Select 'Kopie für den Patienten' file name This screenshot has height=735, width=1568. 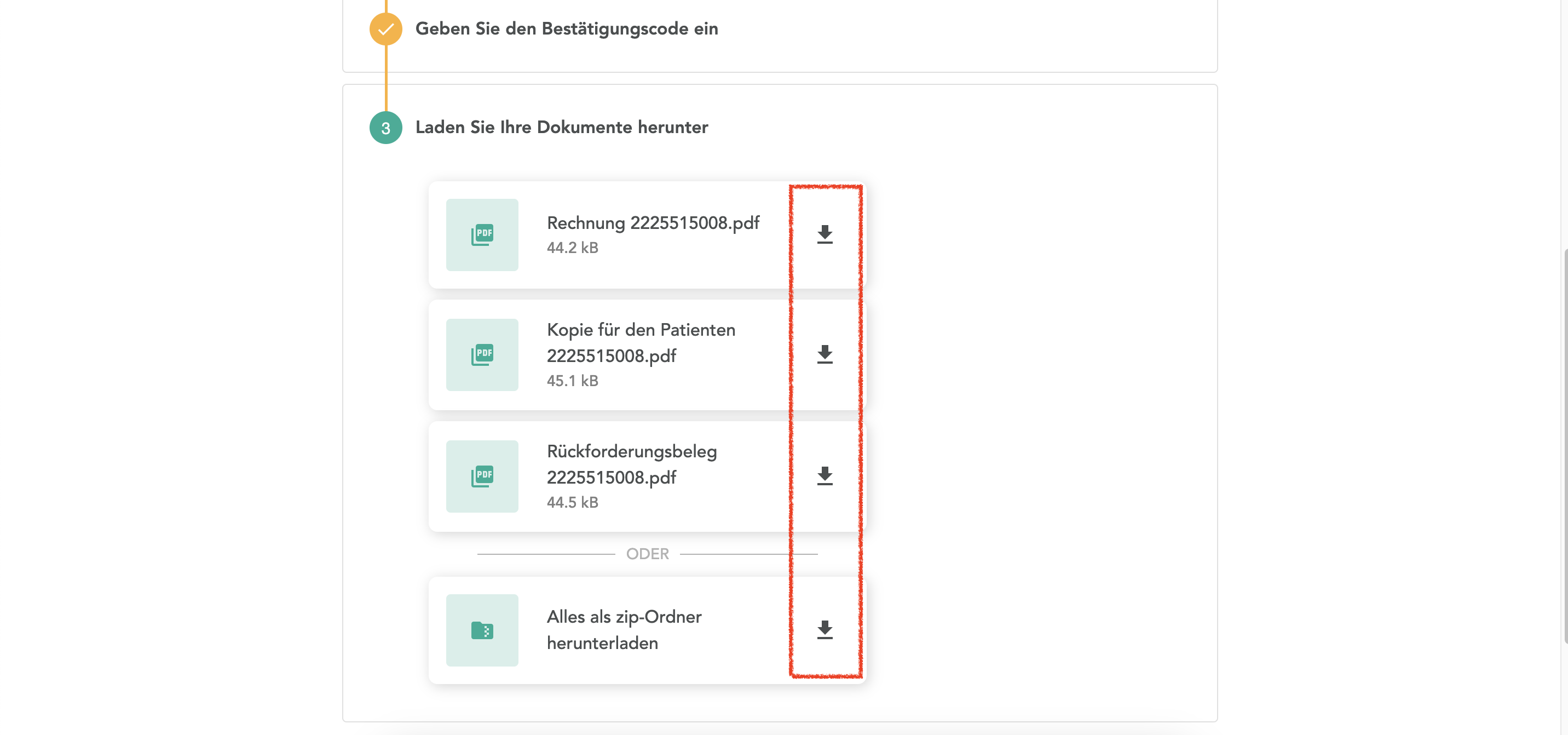click(x=641, y=342)
